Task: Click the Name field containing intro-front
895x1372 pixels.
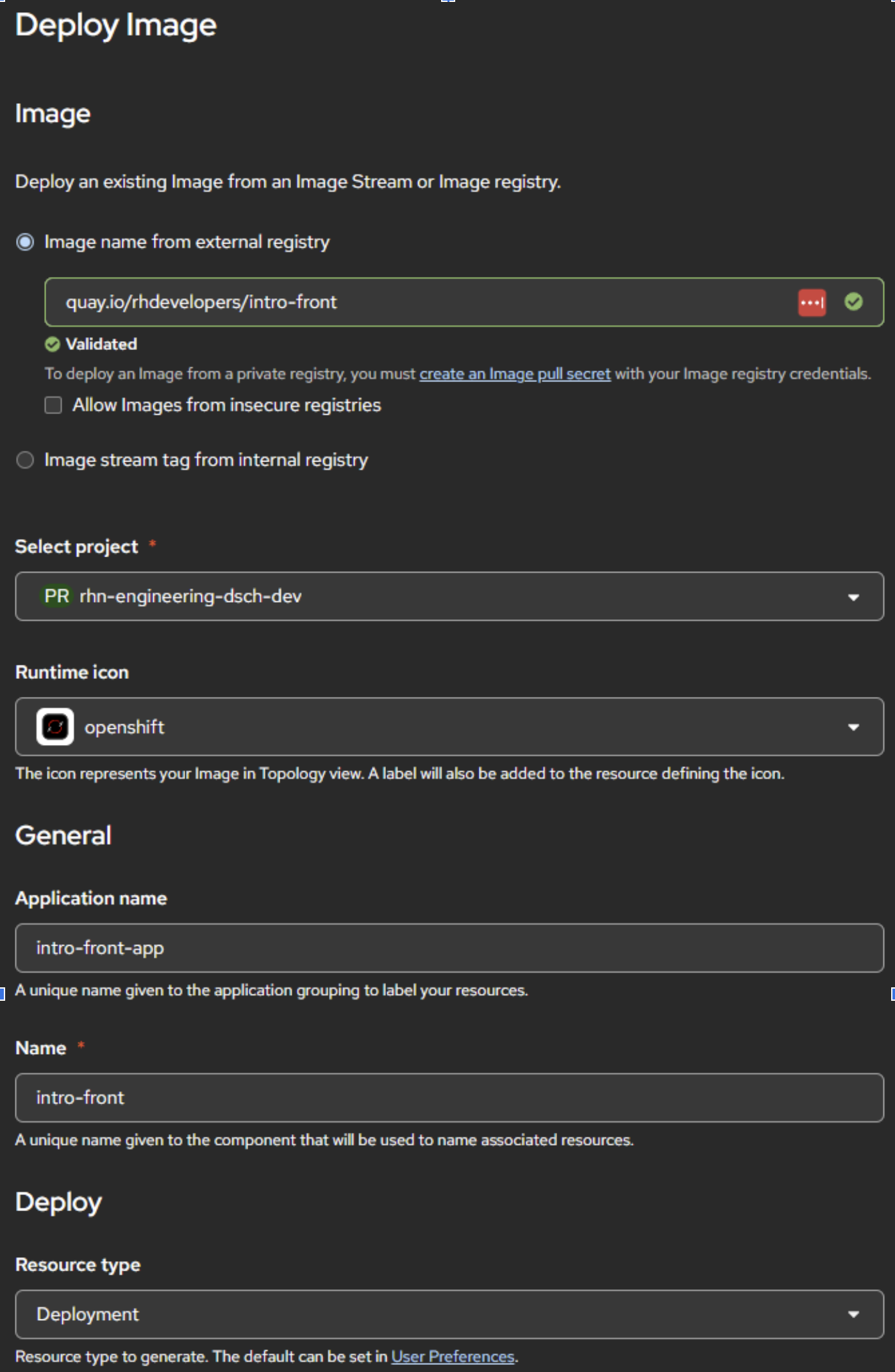Action: tap(449, 1098)
